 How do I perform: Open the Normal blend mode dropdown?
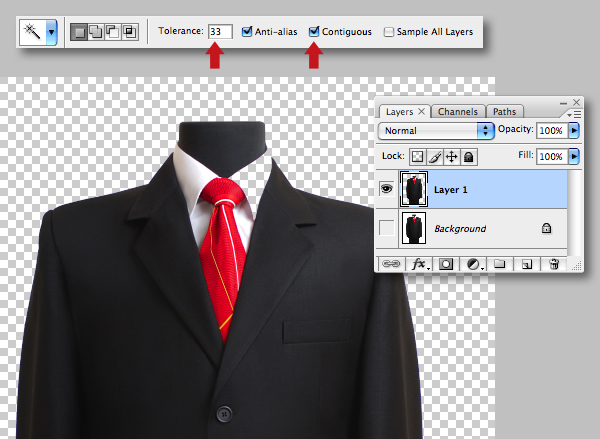point(436,131)
